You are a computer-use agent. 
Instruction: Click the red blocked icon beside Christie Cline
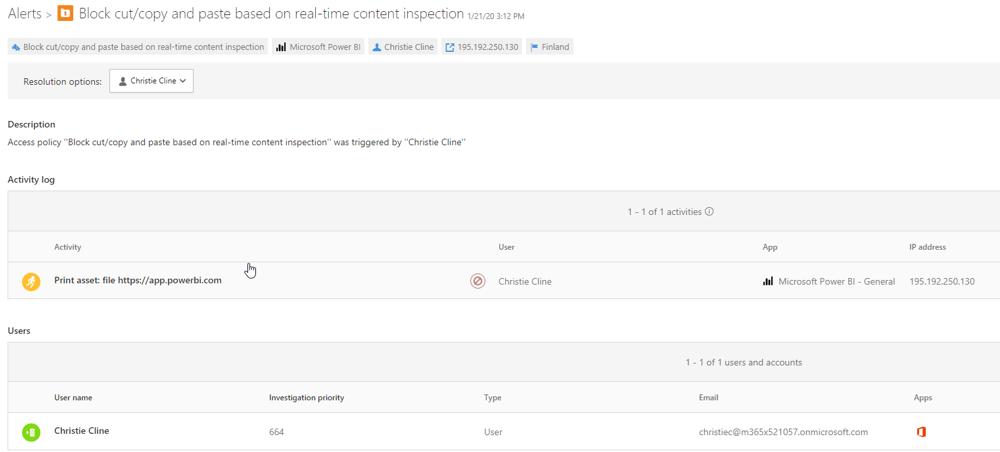point(478,282)
